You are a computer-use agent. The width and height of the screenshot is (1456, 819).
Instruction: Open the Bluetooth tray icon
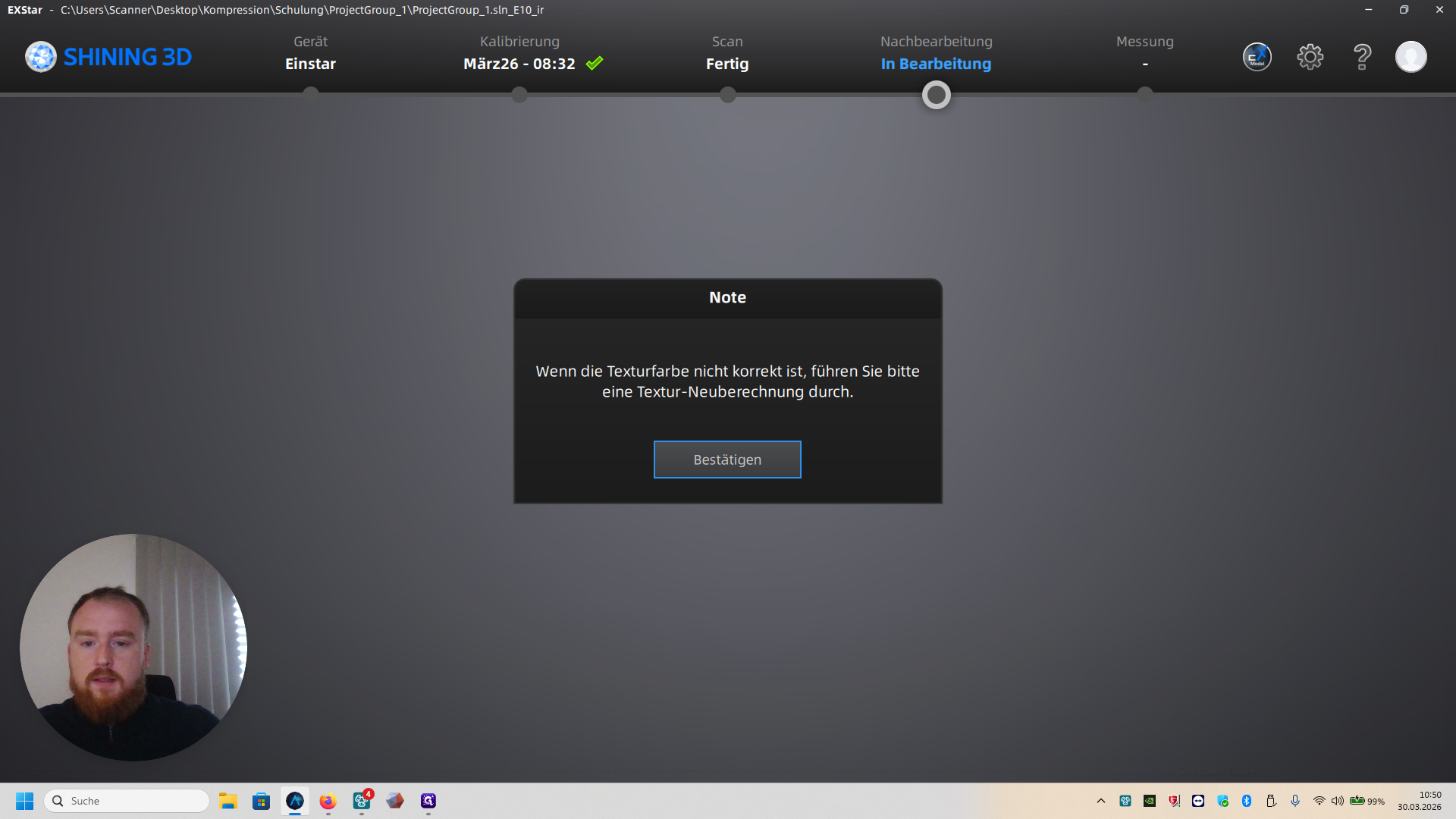pyautogui.click(x=1247, y=801)
